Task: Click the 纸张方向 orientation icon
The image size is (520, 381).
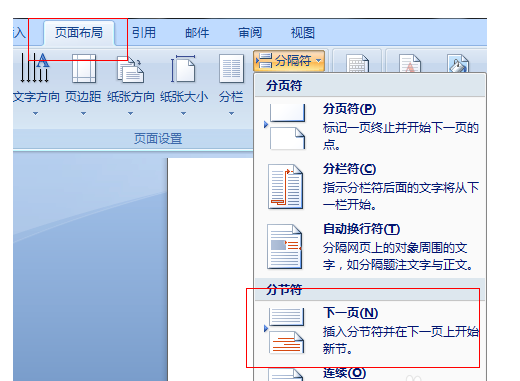Action: [130, 69]
